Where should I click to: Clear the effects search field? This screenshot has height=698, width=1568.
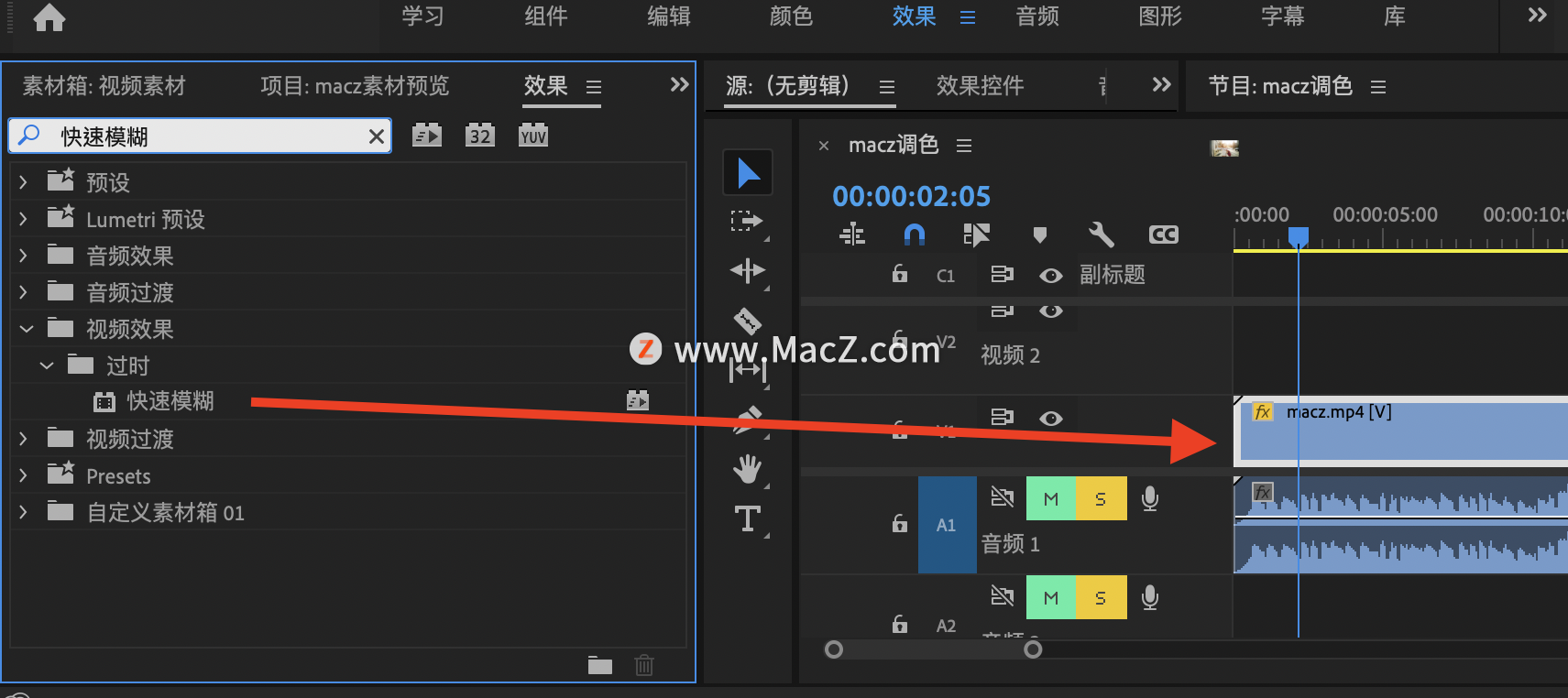click(x=376, y=136)
